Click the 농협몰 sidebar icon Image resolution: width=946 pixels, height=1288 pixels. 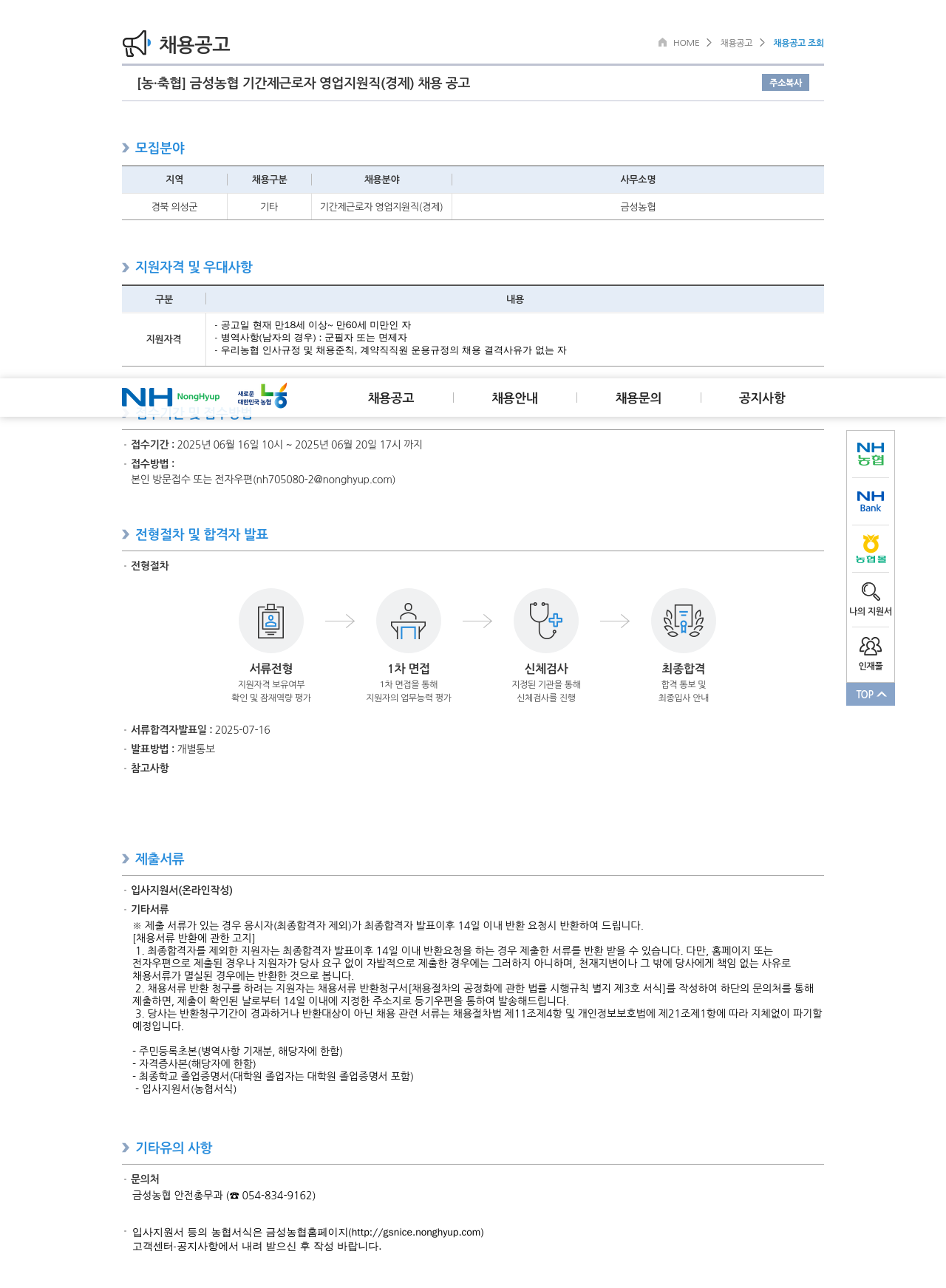(x=871, y=549)
